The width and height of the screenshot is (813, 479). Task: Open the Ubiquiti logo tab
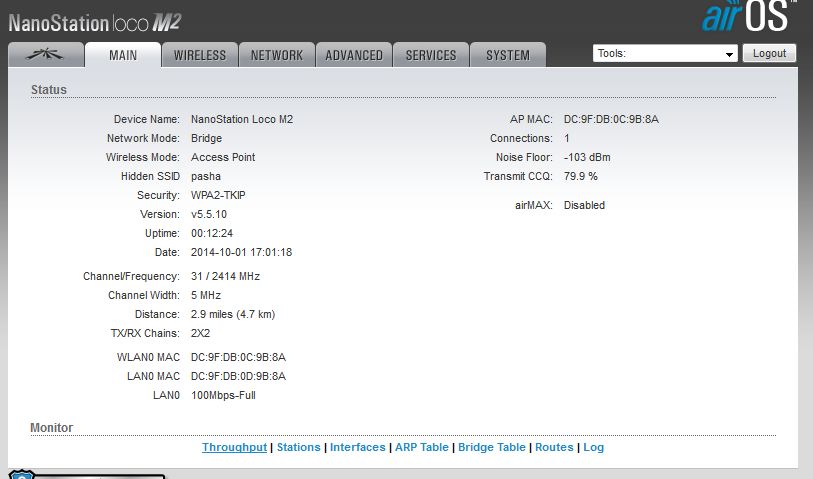[x=46, y=55]
